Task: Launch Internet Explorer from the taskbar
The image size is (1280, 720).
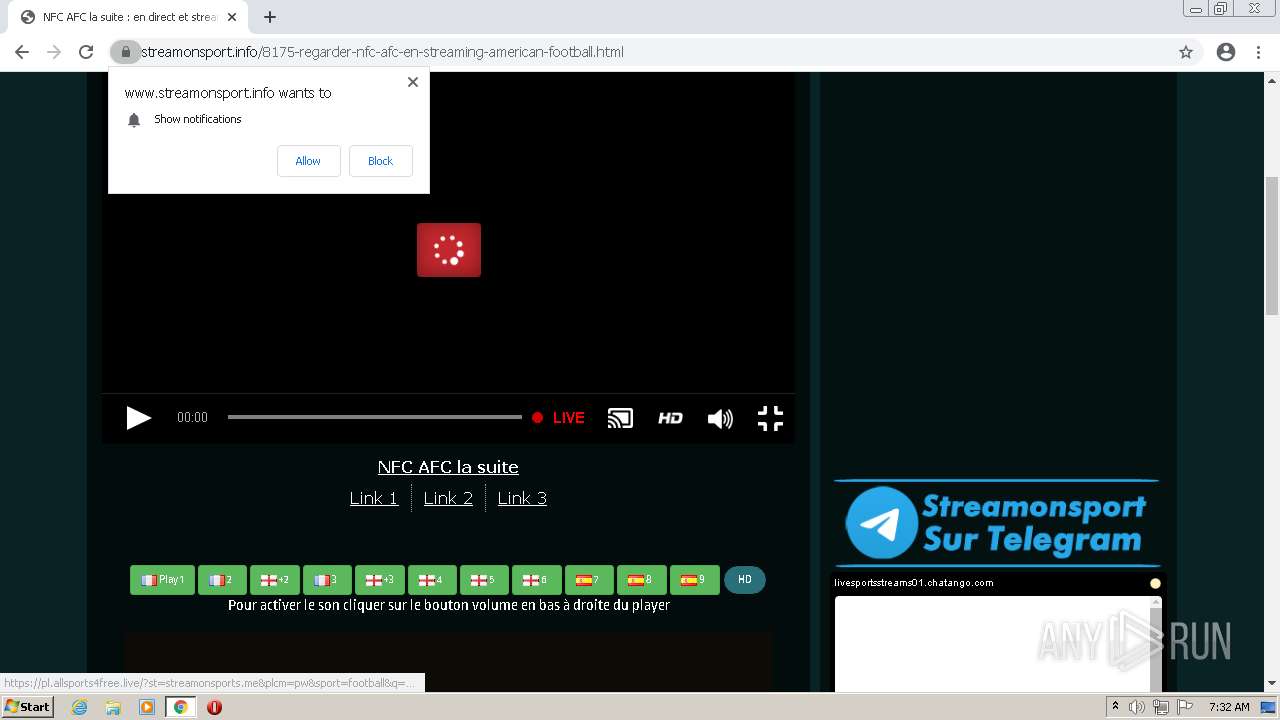Action: coord(80,707)
